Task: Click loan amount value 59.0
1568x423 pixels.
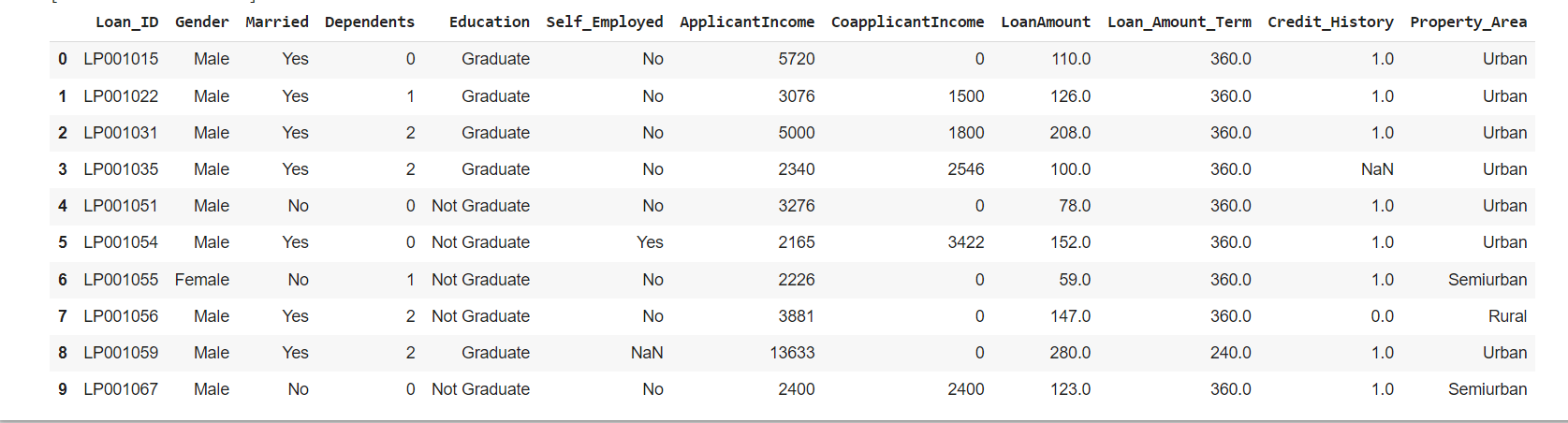Action: point(1075,280)
